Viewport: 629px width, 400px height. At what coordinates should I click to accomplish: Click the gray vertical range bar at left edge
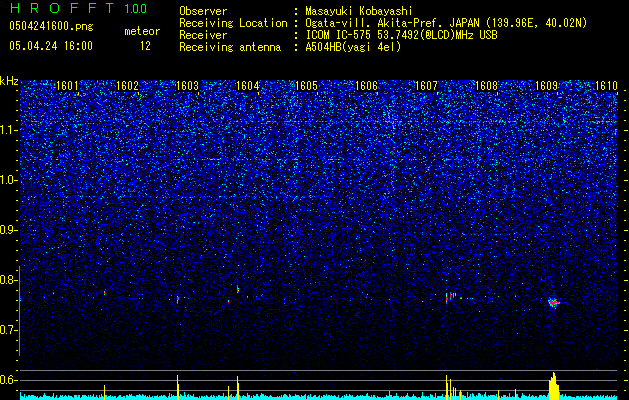(x=20, y=311)
